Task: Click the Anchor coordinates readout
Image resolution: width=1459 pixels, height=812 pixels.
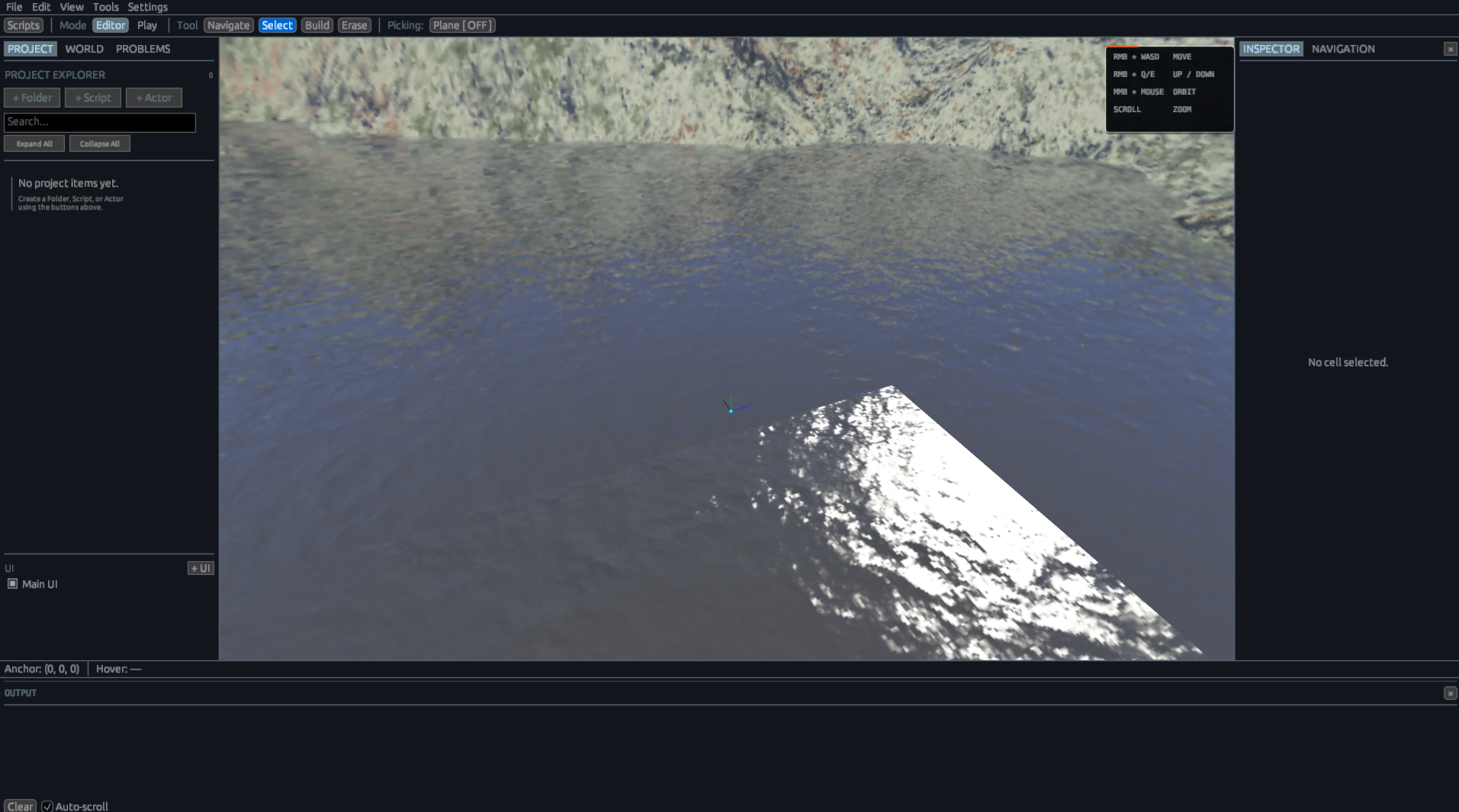Action: tap(42, 669)
